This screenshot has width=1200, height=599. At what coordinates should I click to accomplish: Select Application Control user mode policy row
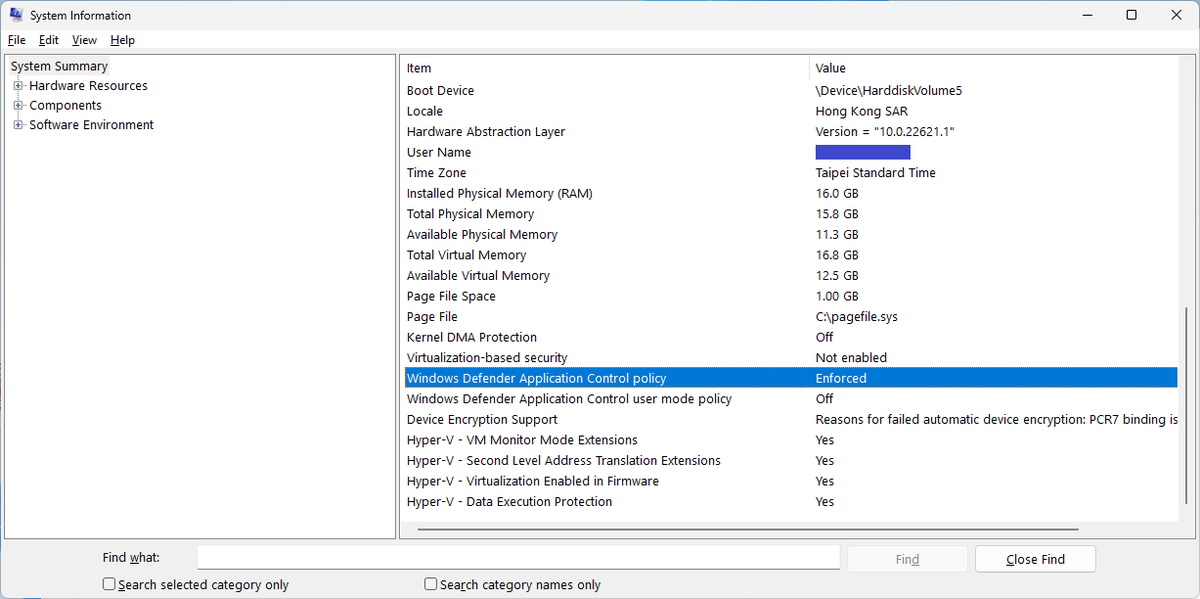[790, 399]
